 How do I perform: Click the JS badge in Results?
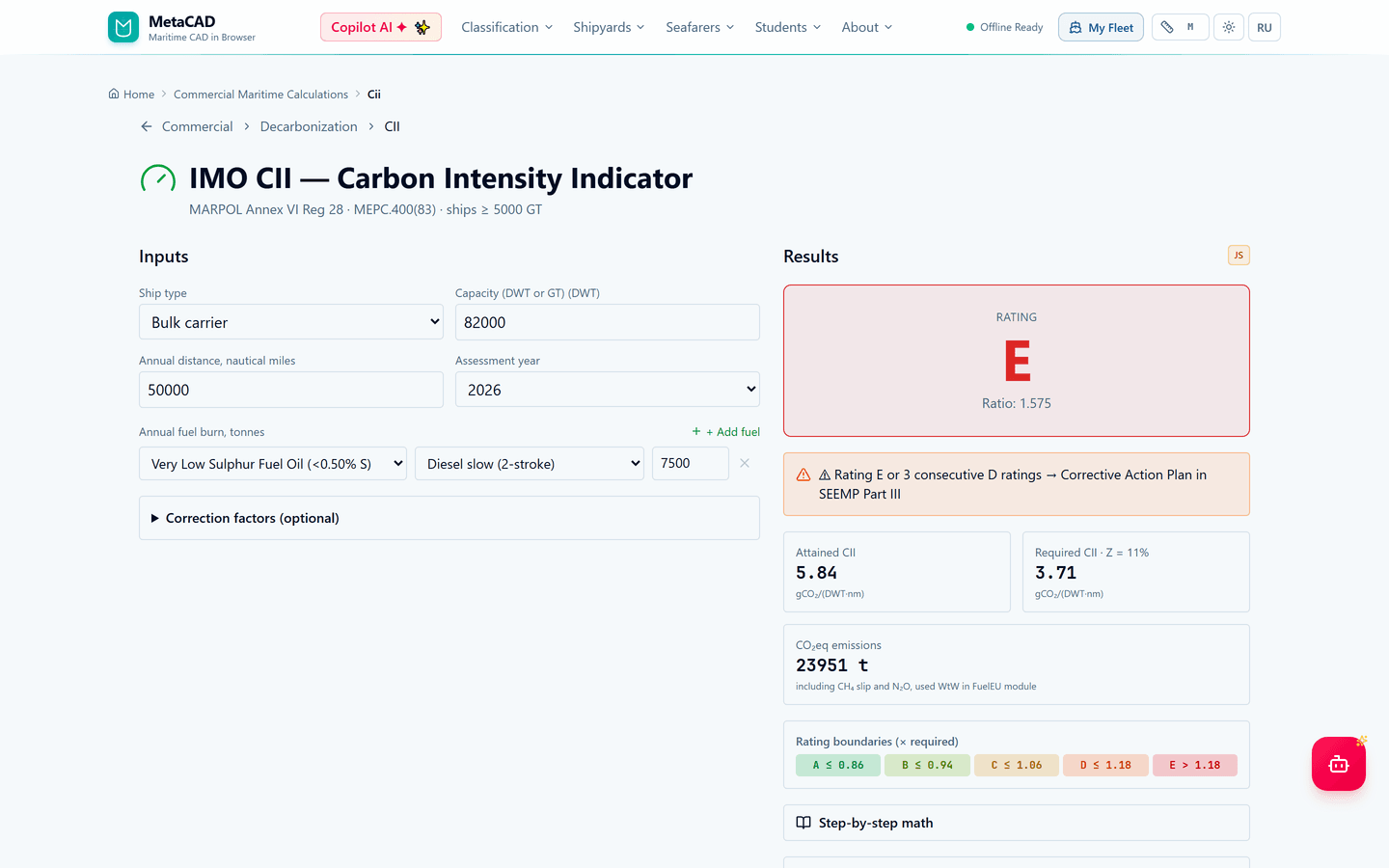click(x=1239, y=256)
